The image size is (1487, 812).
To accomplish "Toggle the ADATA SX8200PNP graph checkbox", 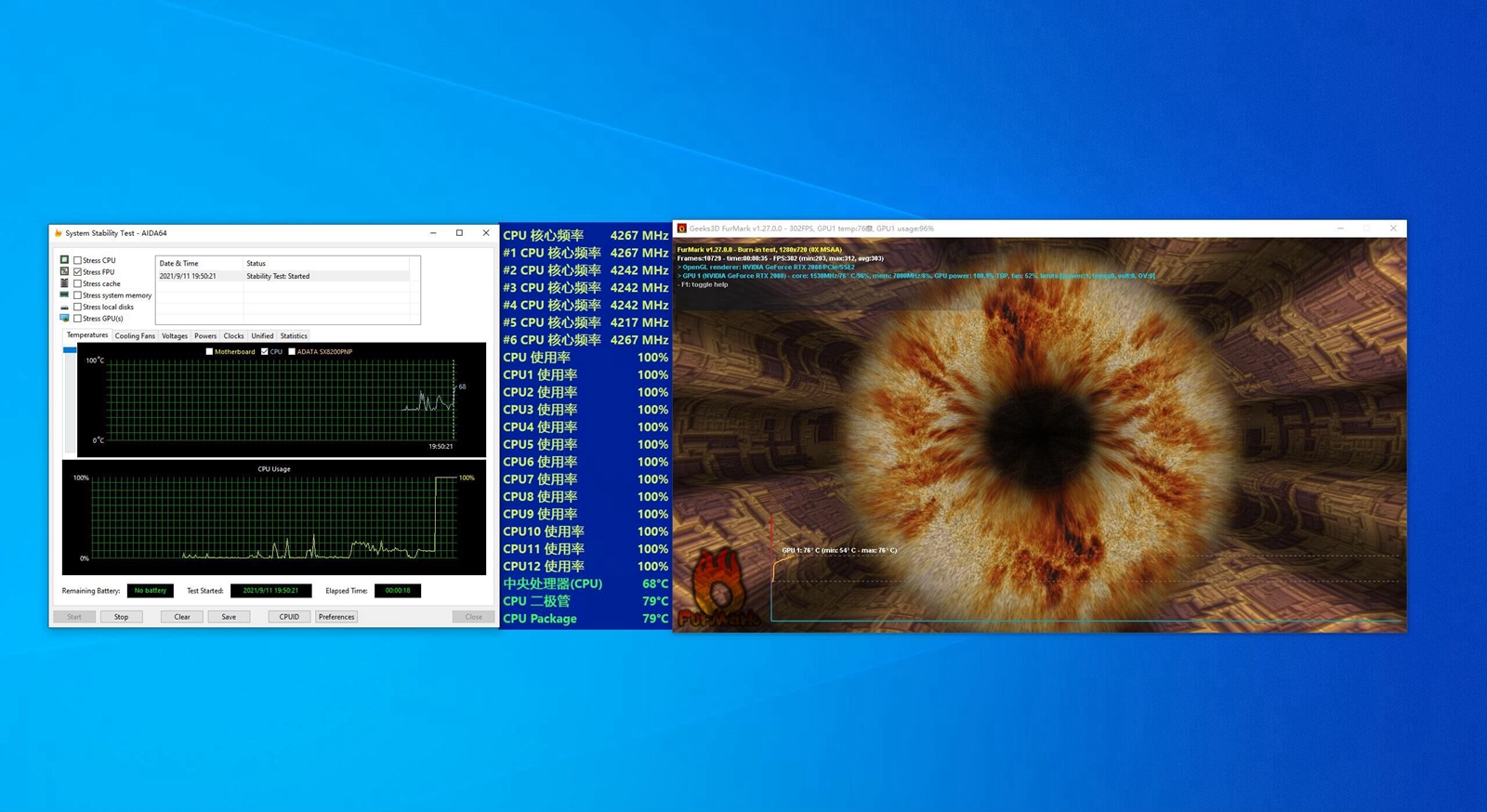I will (x=292, y=352).
